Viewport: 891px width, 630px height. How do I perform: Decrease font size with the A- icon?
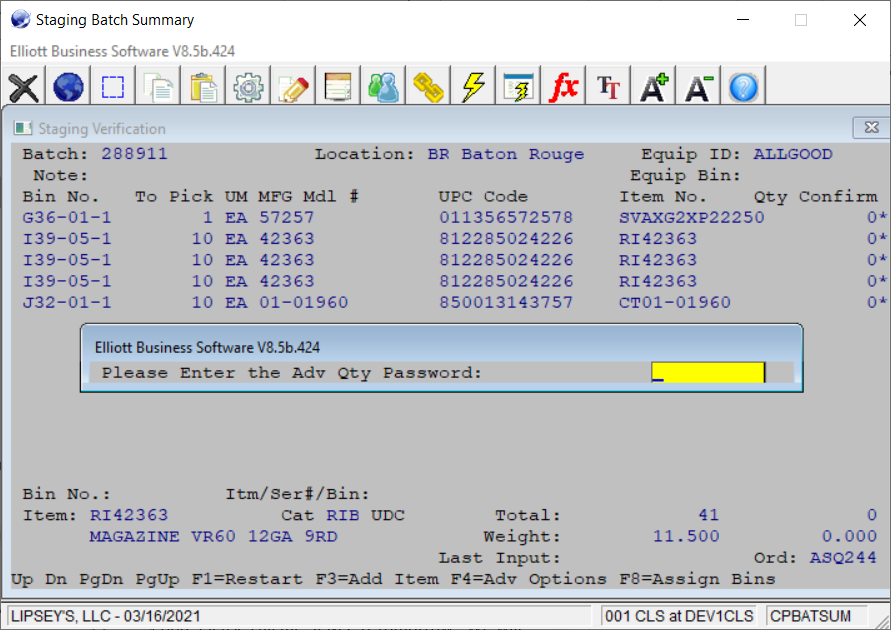click(x=698, y=87)
